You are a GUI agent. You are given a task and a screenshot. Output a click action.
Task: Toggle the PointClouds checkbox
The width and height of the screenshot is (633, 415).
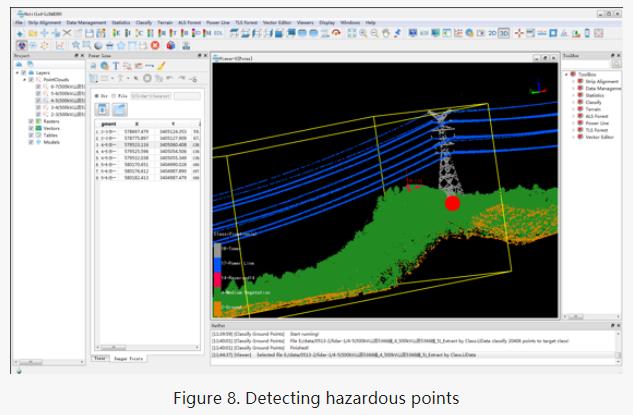click(31, 80)
